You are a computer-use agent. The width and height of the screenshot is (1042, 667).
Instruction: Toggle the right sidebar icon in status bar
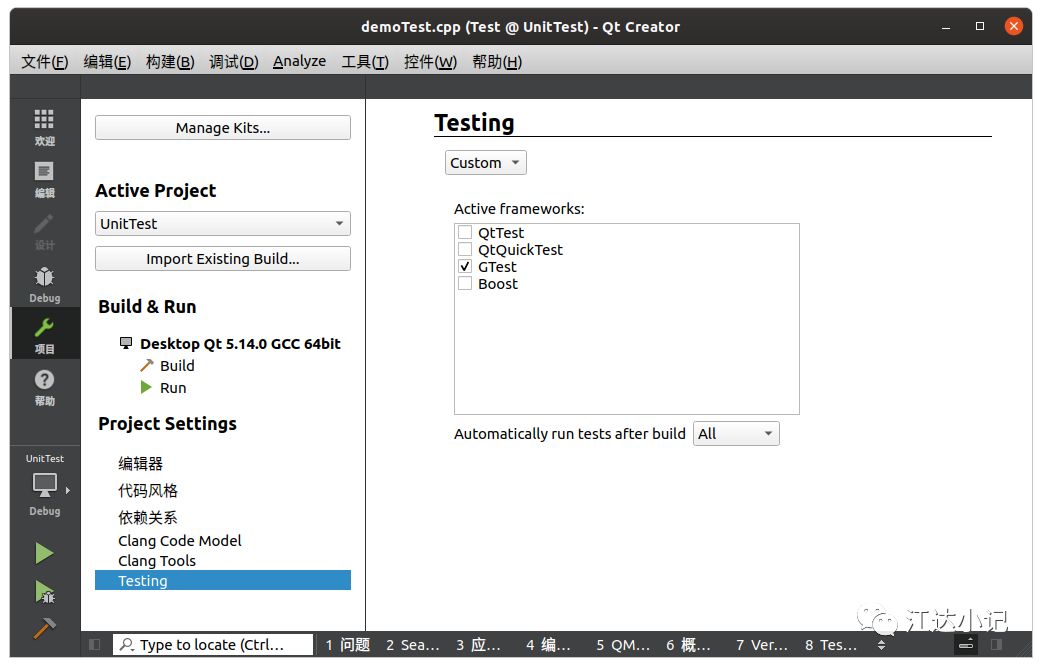[995, 644]
